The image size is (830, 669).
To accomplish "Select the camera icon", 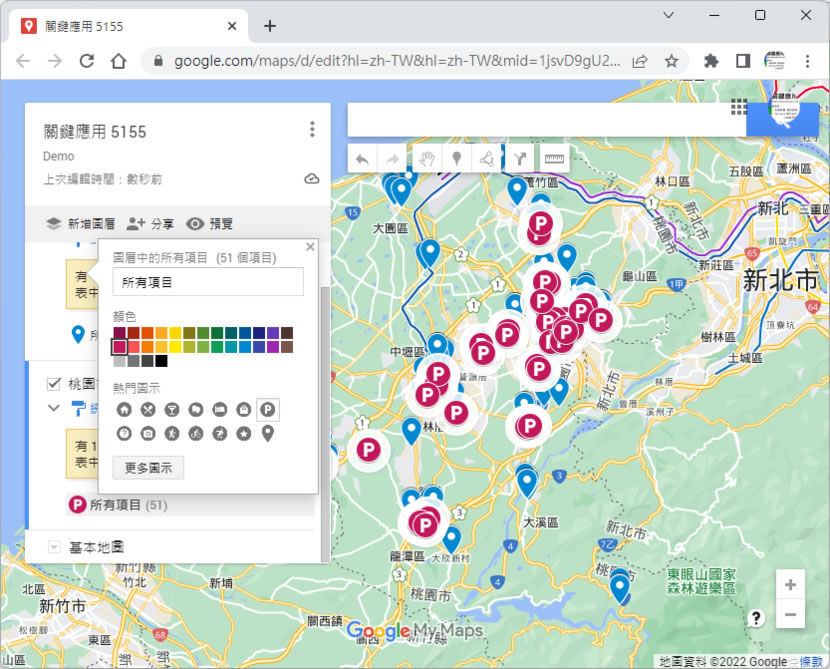I will 148,434.
